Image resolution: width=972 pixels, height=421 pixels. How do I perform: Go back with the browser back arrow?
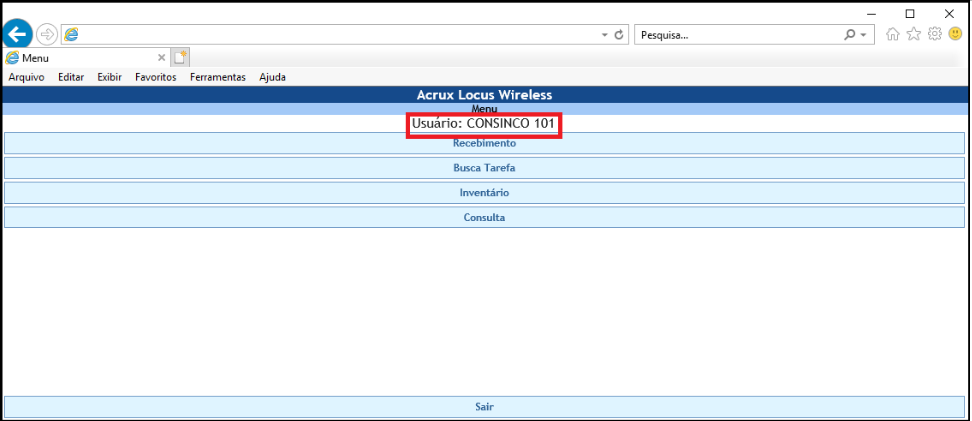point(17,34)
